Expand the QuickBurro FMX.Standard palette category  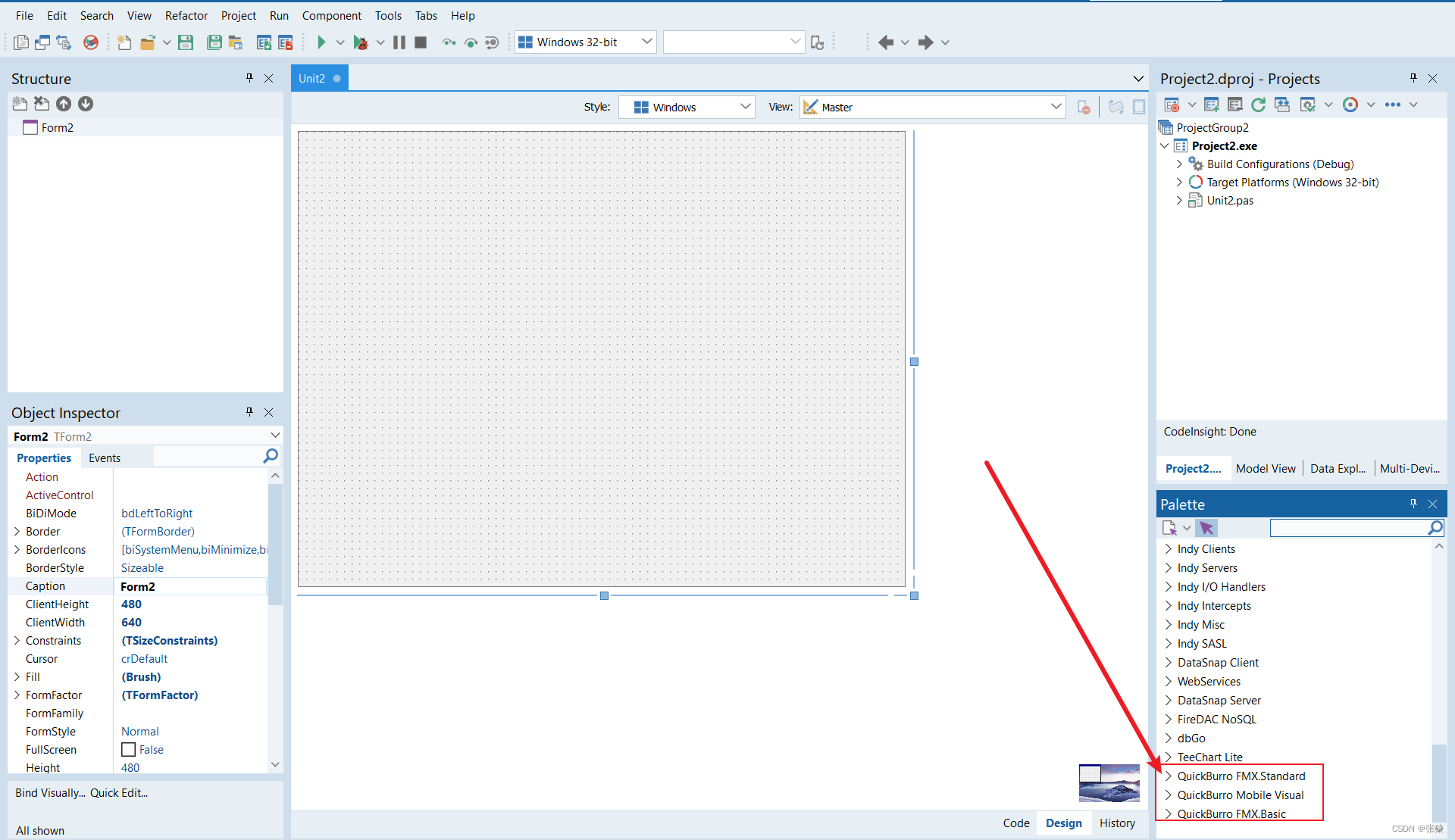tap(1169, 776)
